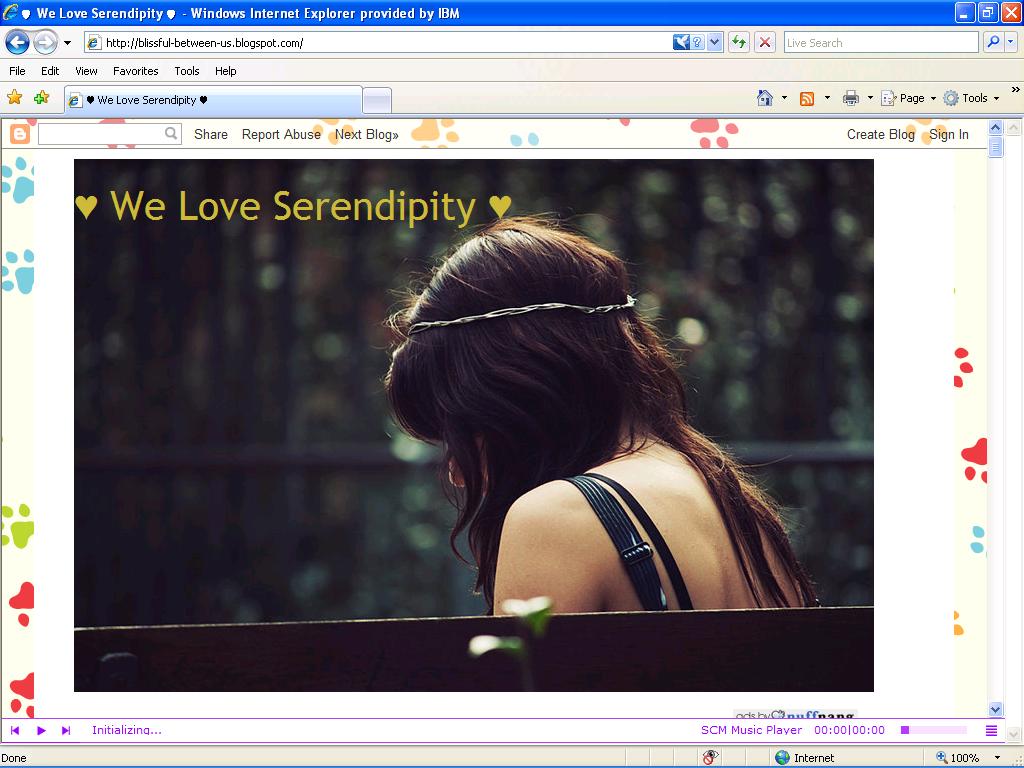This screenshot has width=1024, height=768.
Task: Open the Tools gear command bar menu
Action: (x=972, y=99)
